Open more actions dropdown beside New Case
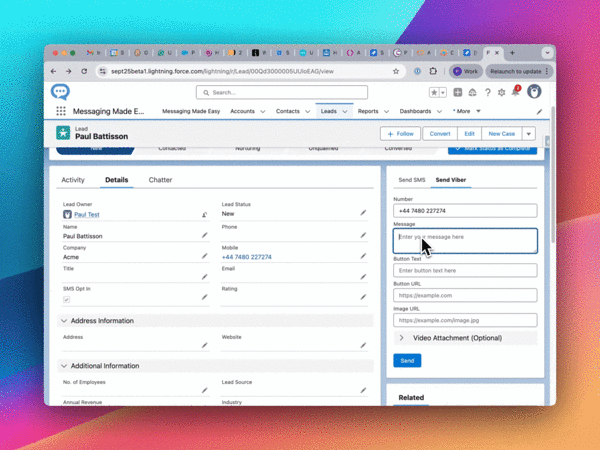 click(528, 133)
